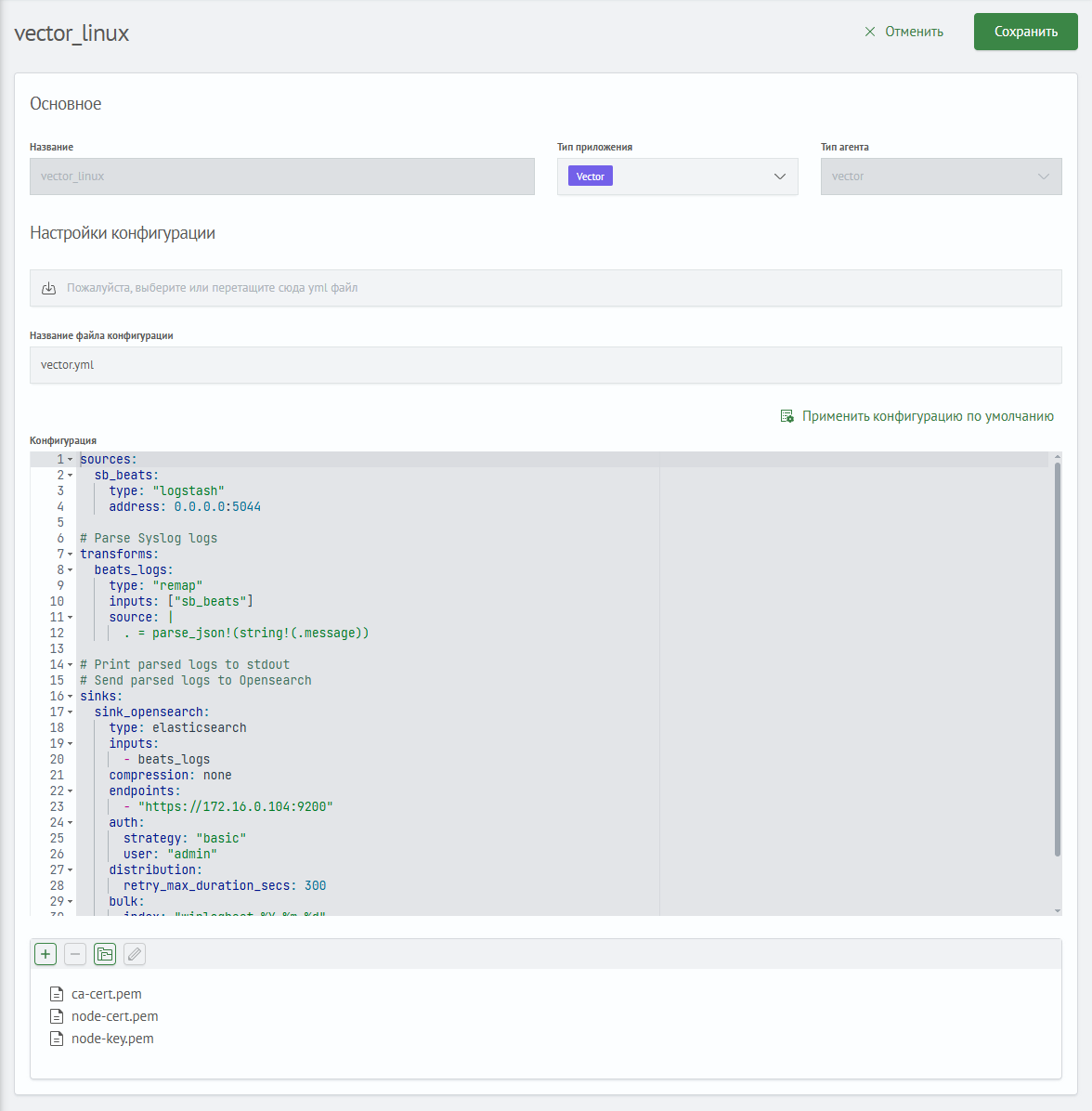Viewport: 1092px width, 1111px height.
Task: Collapse sink_opensearch section at line 17
Action: click(x=70, y=712)
